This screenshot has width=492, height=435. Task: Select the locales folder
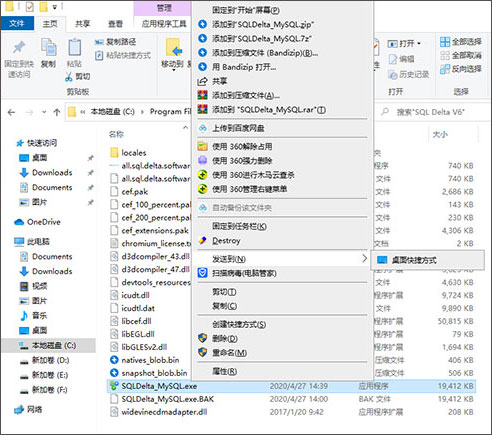(128, 153)
